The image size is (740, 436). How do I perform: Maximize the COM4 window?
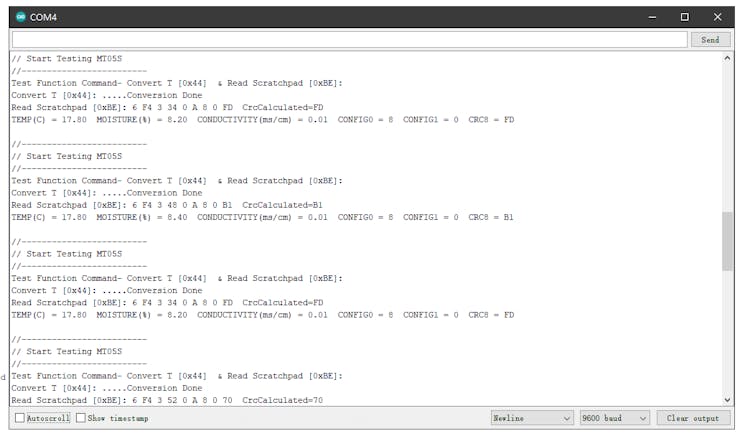pos(685,17)
